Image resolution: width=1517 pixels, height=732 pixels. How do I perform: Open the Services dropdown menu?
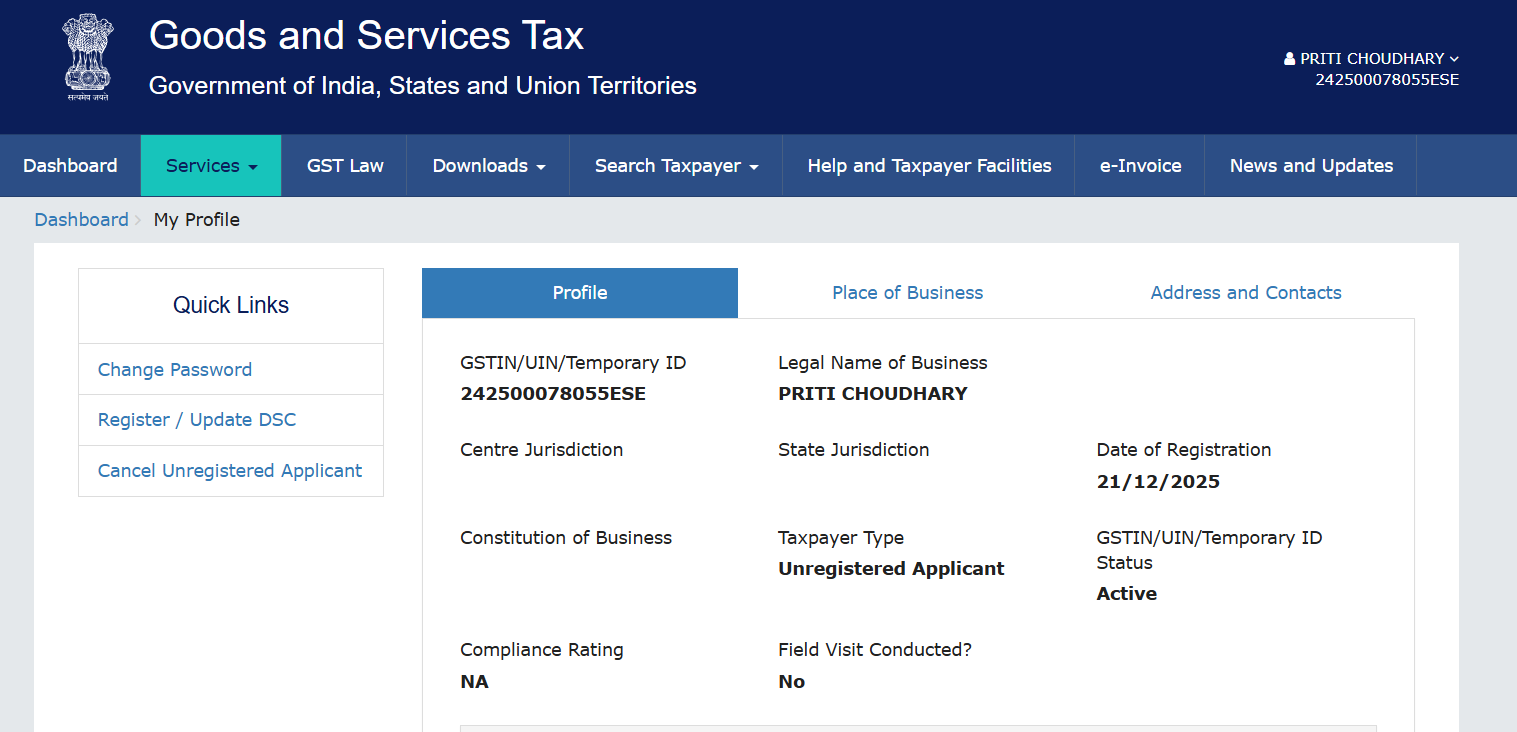(x=211, y=166)
